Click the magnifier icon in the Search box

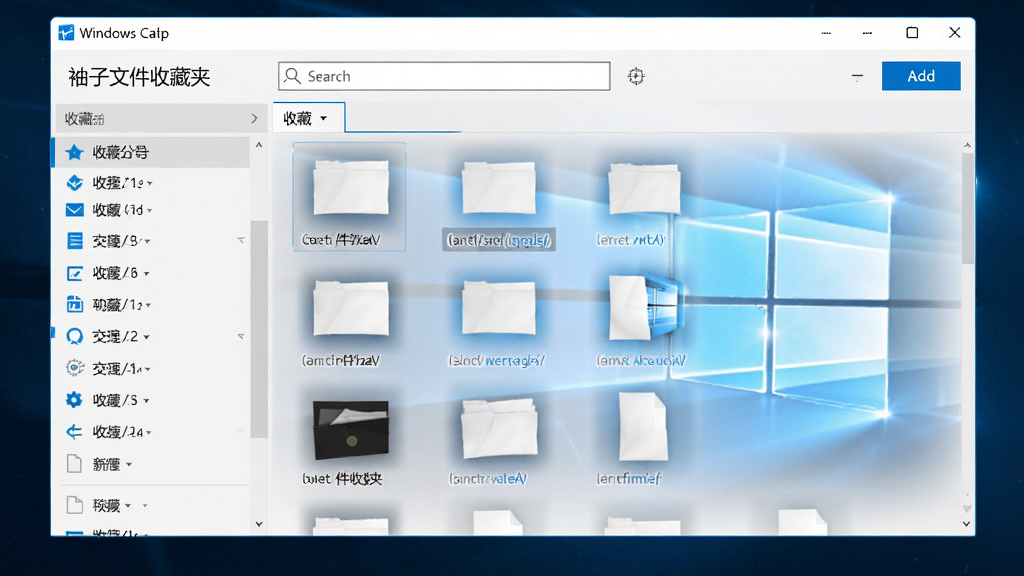(x=293, y=76)
